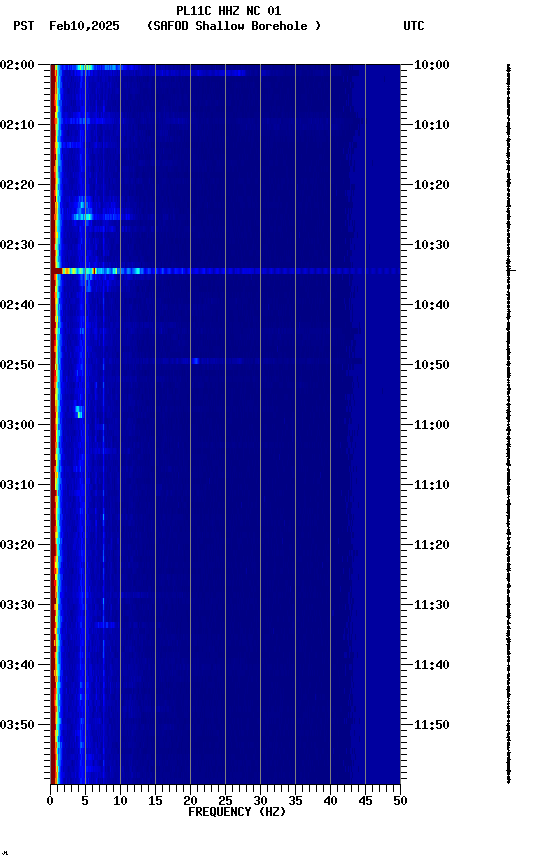Click the UTC time label 10:50

coord(432,365)
